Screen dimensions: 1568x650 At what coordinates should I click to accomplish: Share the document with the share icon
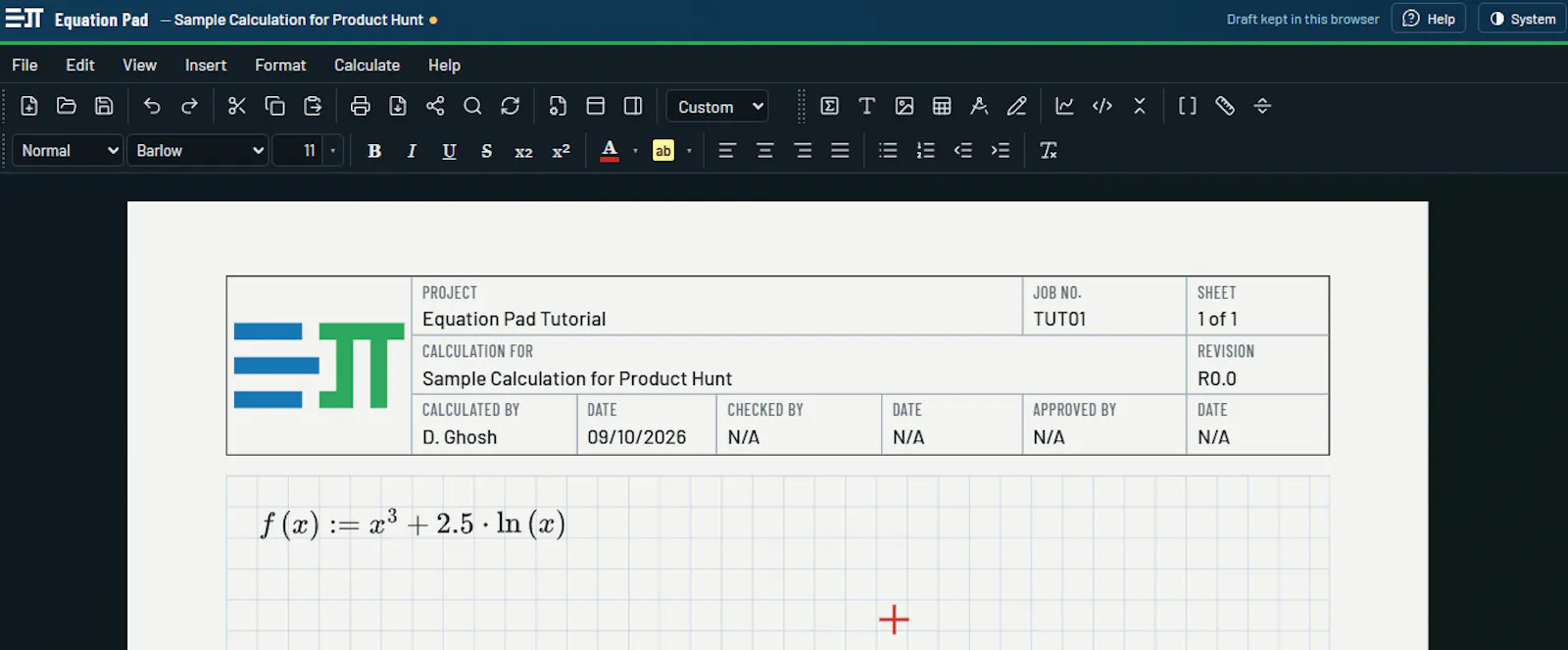(x=435, y=106)
